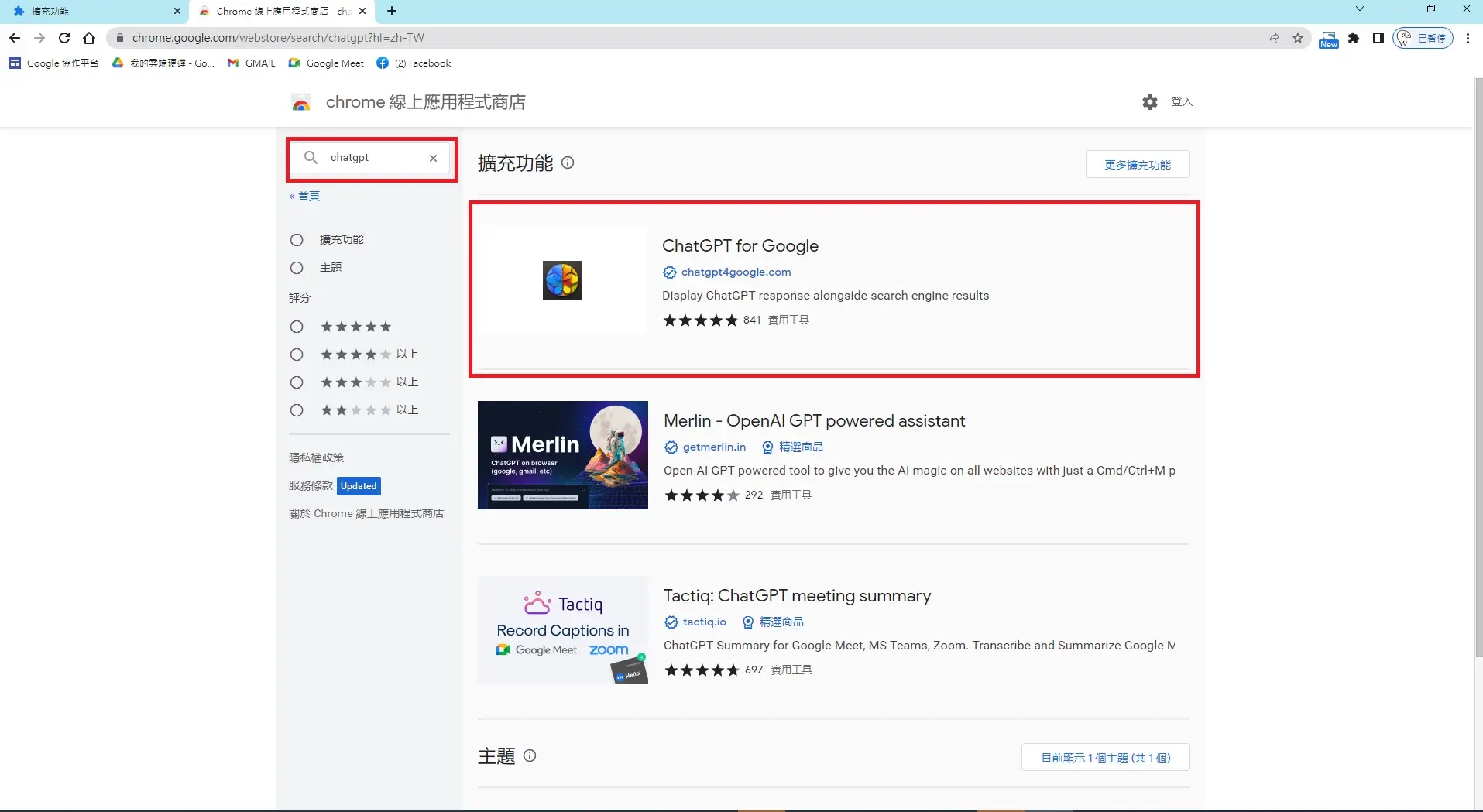Open a new browser tab
This screenshot has width=1483, height=812.
(x=392, y=11)
